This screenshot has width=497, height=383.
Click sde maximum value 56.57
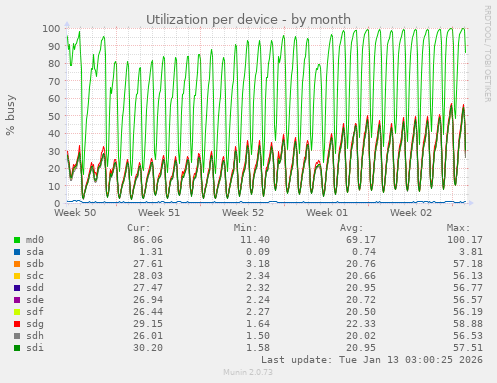(468, 300)
